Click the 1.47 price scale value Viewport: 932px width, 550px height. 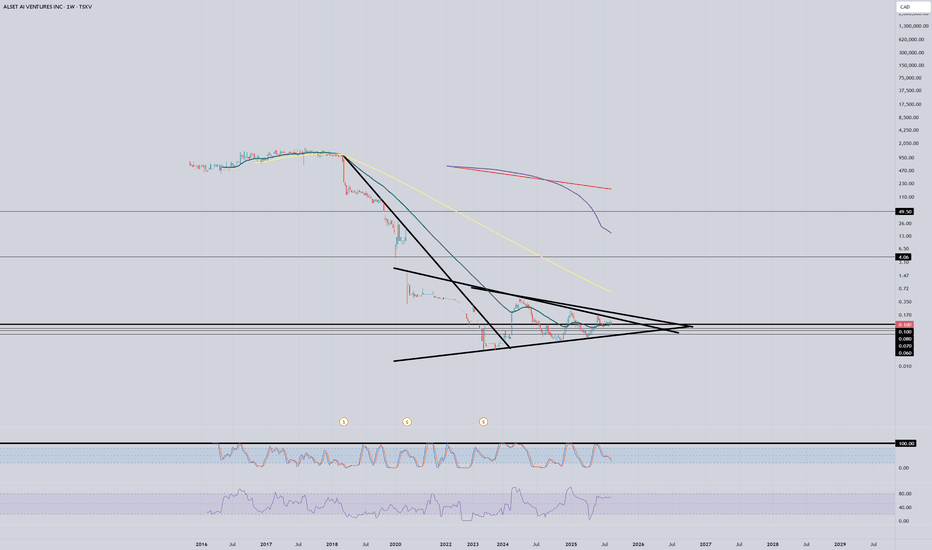pos(903,275)
